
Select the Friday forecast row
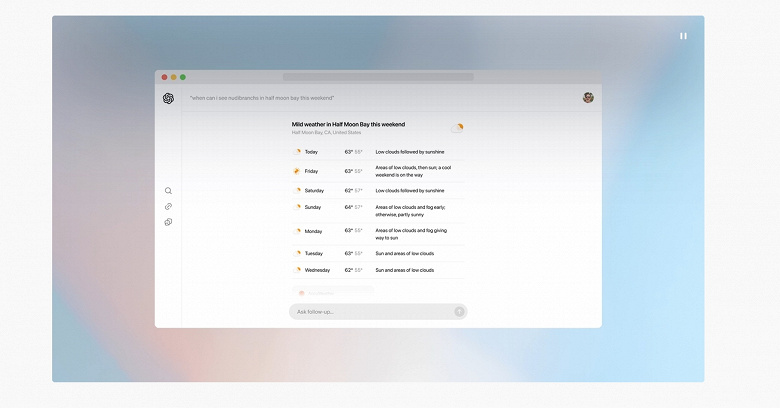coord(378,171)
